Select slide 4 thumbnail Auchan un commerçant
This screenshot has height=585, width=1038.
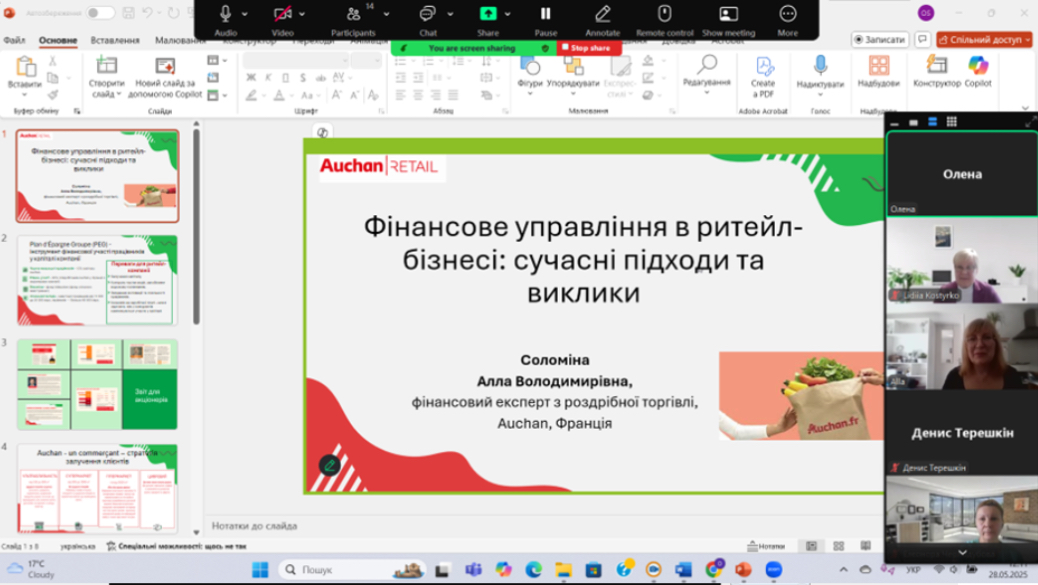pyautogui.click(x=97, y=488)
